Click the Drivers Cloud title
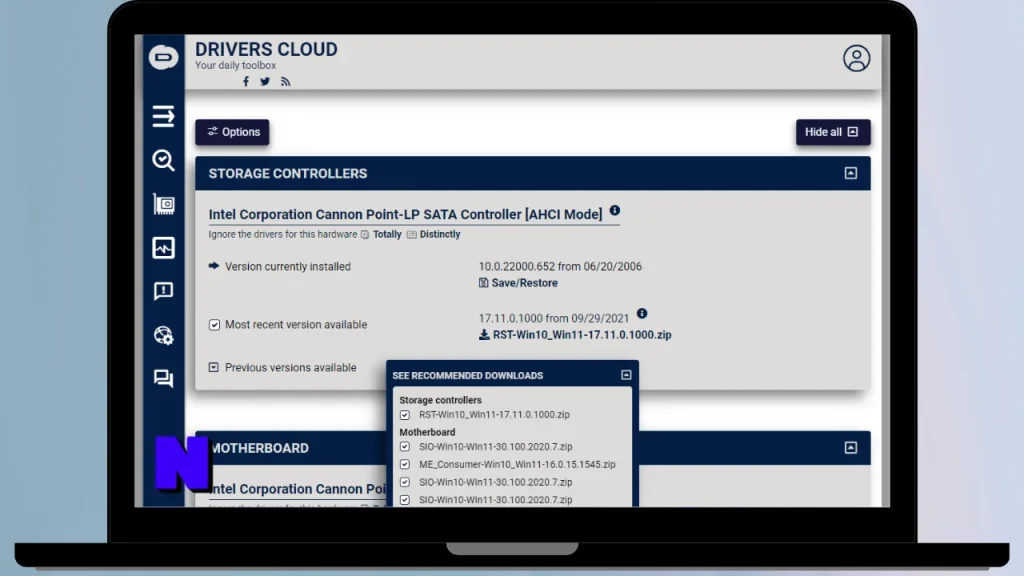Viewport: 1024px width, 576px height. [x=266, y=50]
